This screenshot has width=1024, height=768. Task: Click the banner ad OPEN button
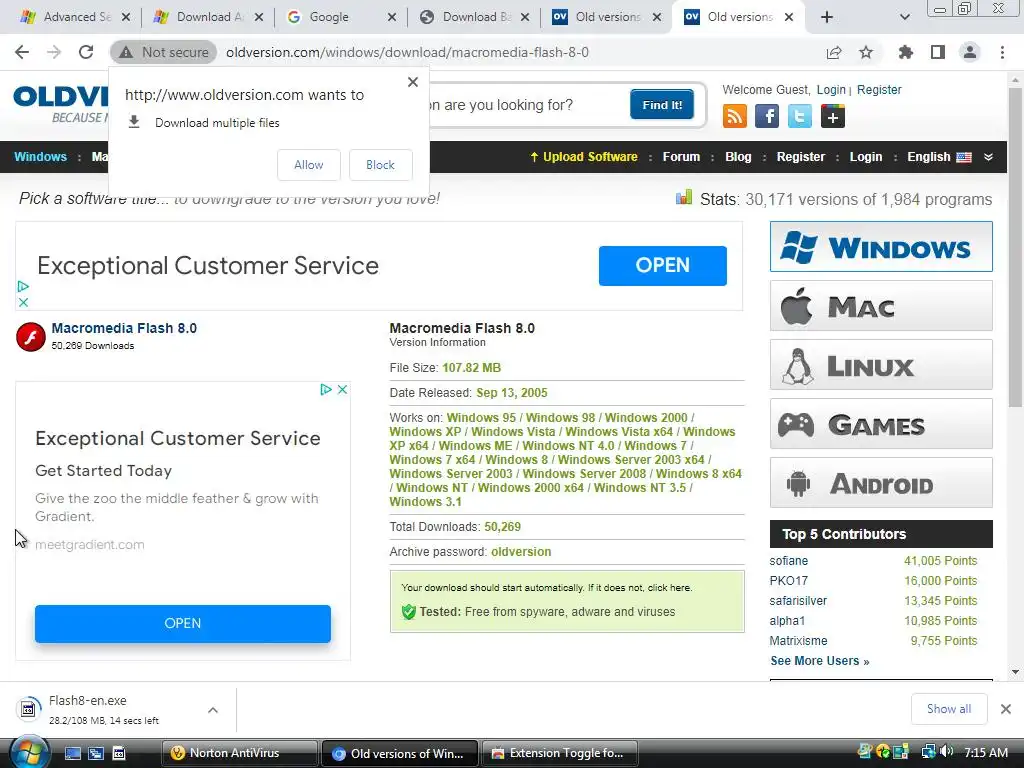(x=662, y=265)
